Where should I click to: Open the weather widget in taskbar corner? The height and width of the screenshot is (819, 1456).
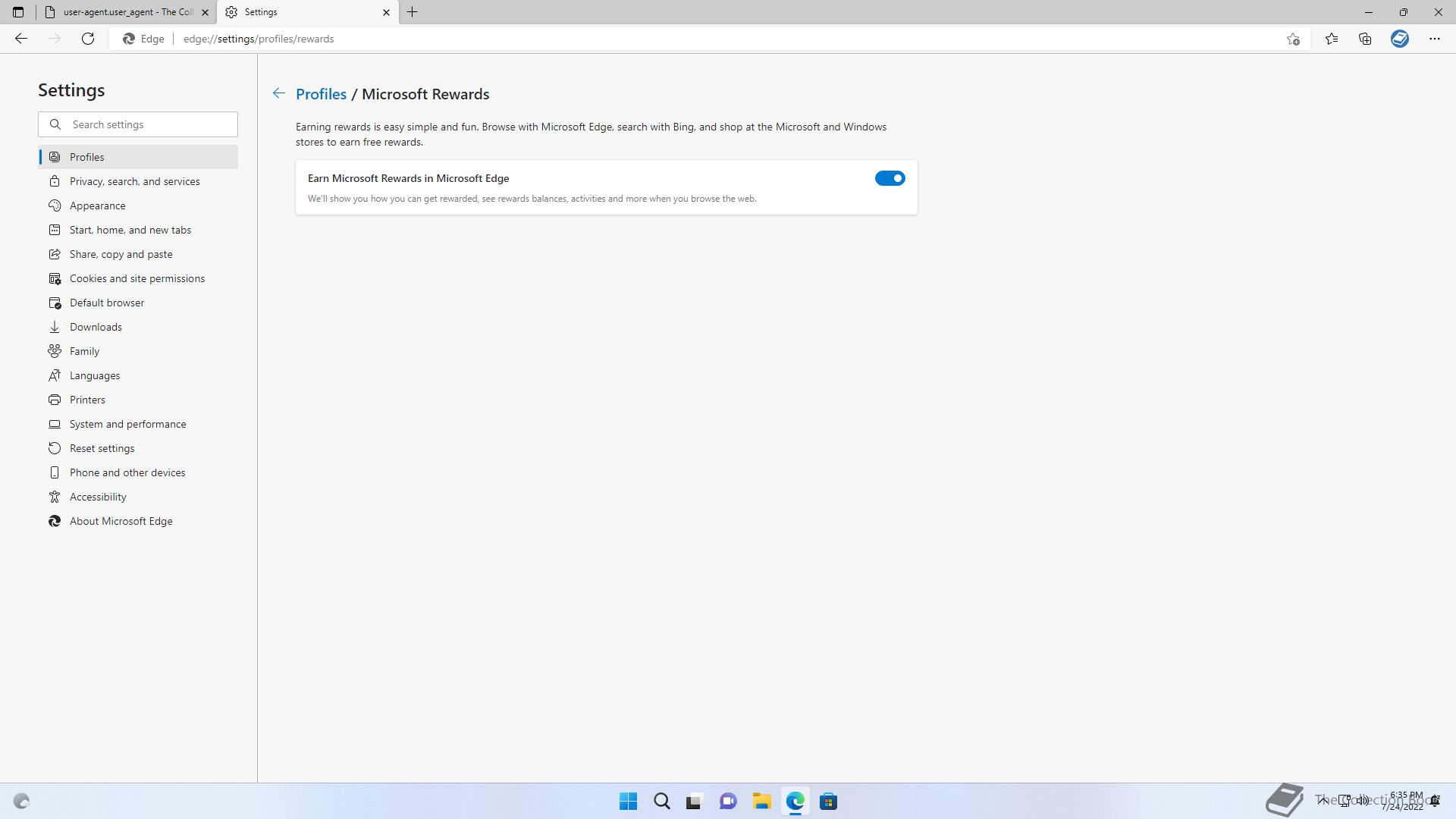pyautogui.click(x=21, y=802)
